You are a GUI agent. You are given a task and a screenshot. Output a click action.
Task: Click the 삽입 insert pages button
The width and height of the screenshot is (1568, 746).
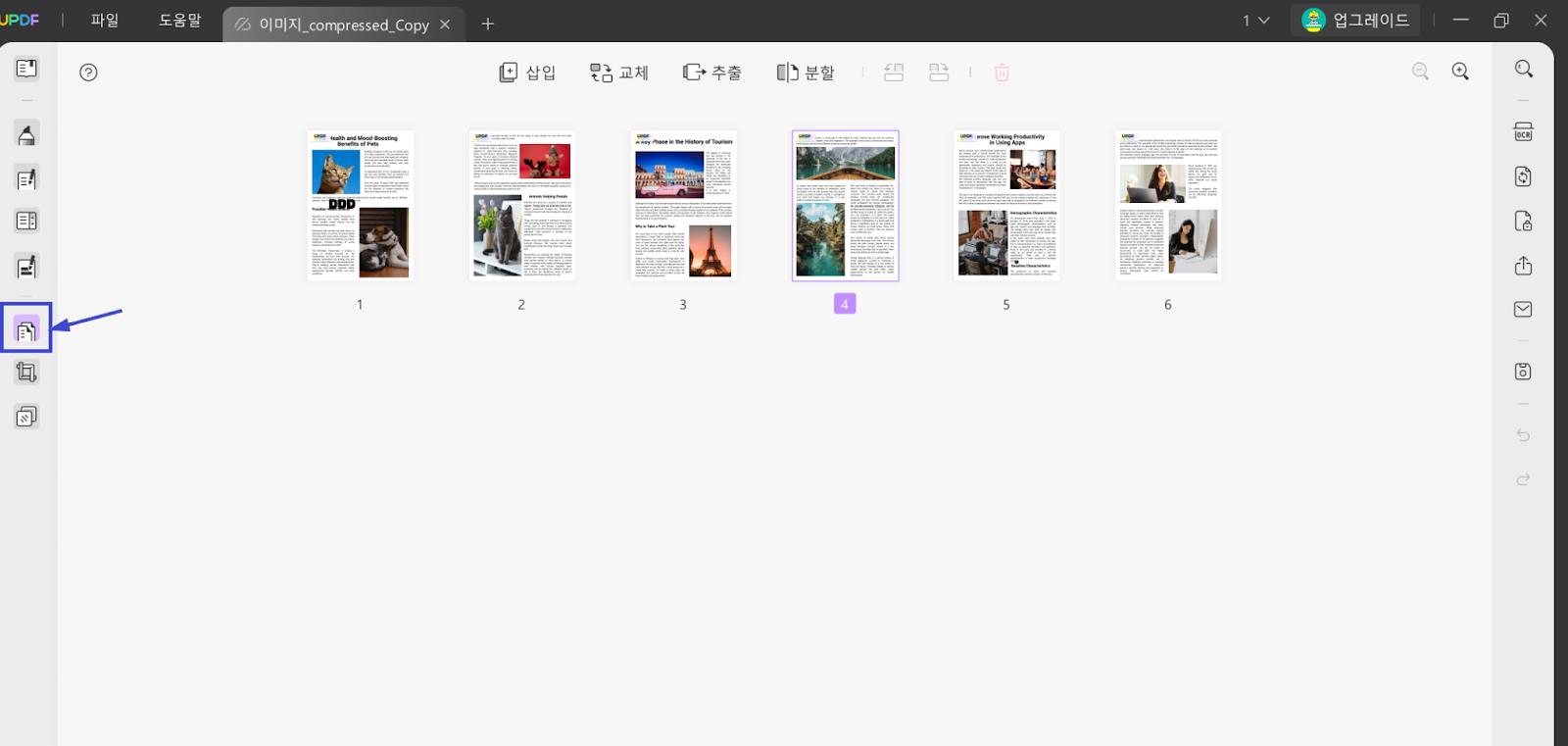(527, 73)
